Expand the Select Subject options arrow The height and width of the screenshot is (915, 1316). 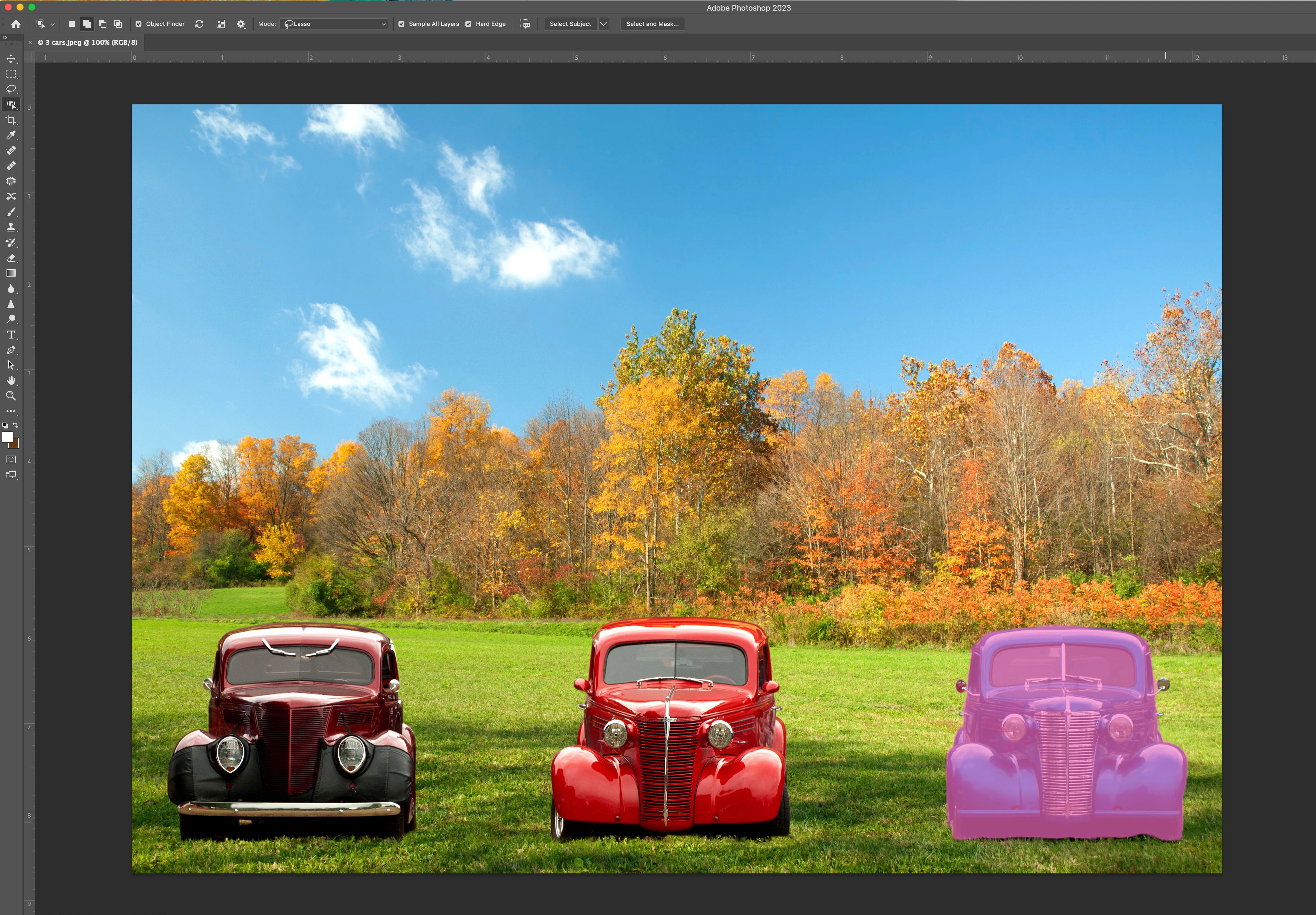click(603, 24)
